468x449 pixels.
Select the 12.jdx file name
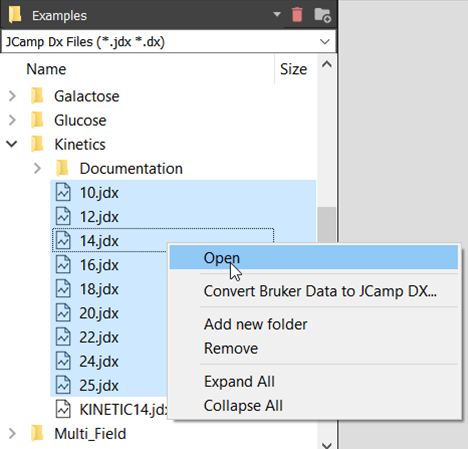coord(99,217)
